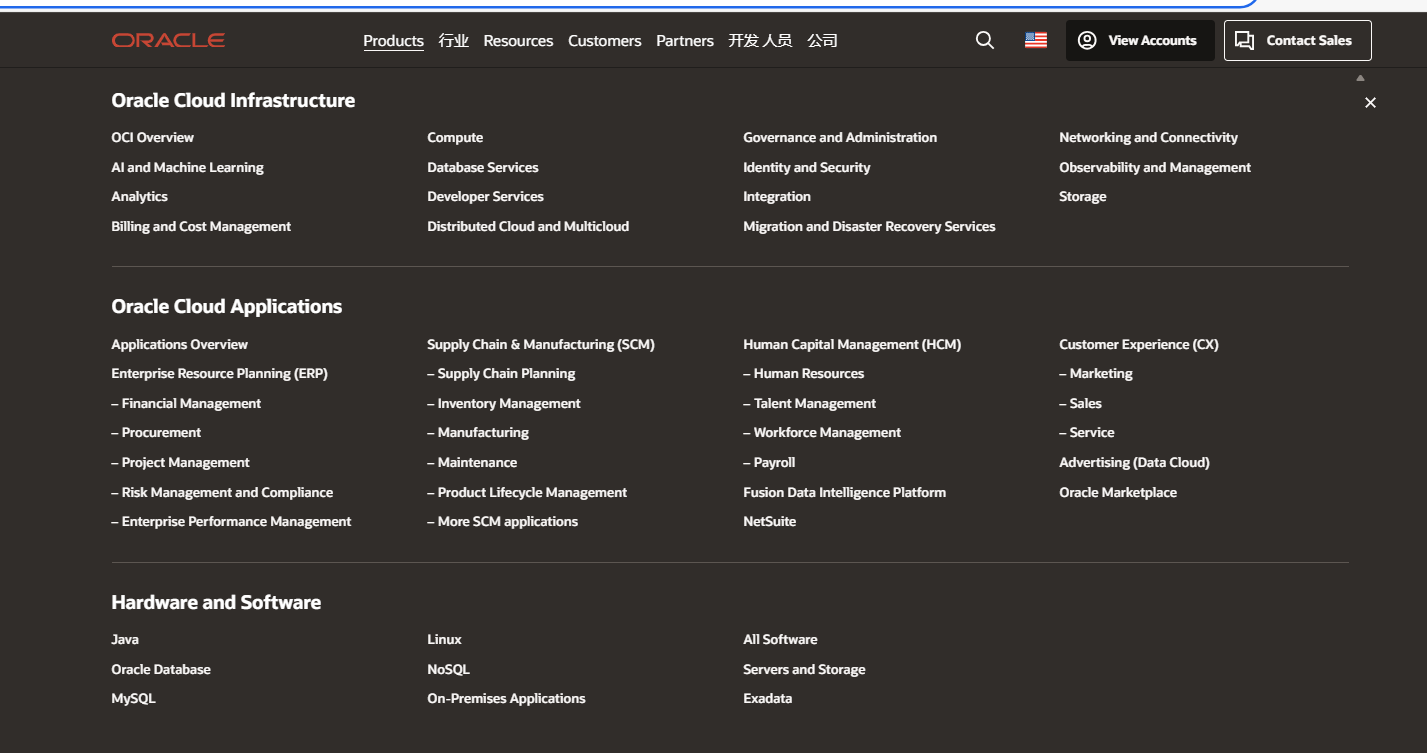Go to Networking and Connectivity
The width and height of the screenshot is (1427, 753).
coord(1149,138)
